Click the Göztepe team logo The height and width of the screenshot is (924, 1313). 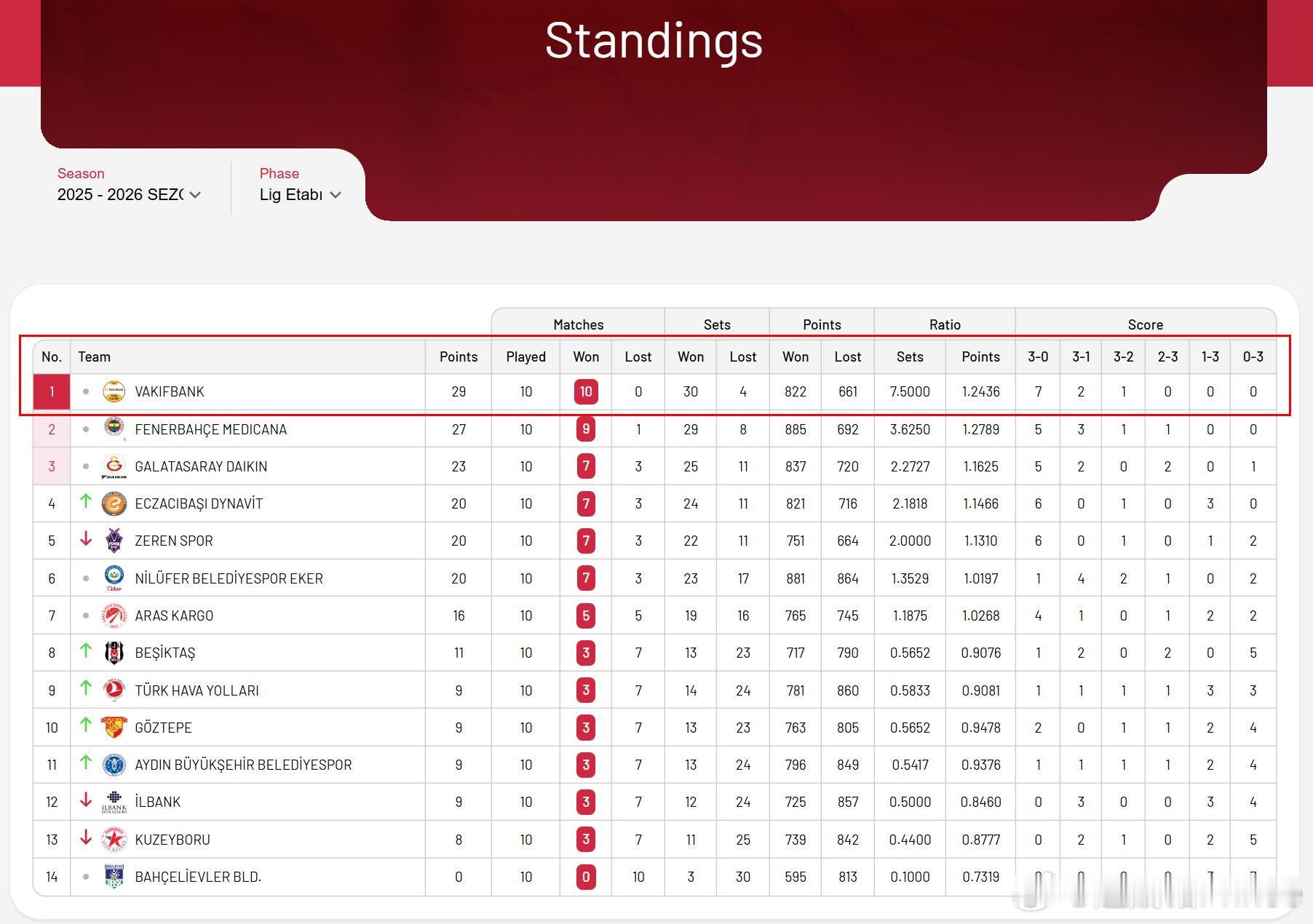pyautogui.click(x=114, y=728)
